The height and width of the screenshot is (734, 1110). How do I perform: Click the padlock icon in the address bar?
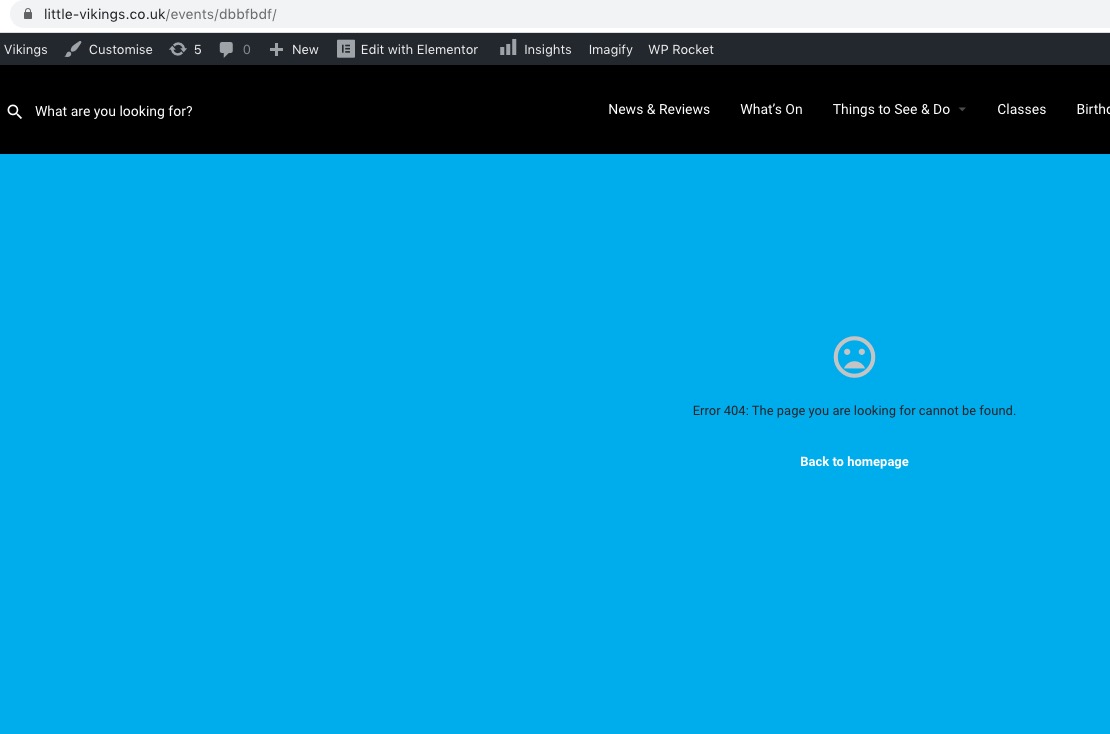27,14
